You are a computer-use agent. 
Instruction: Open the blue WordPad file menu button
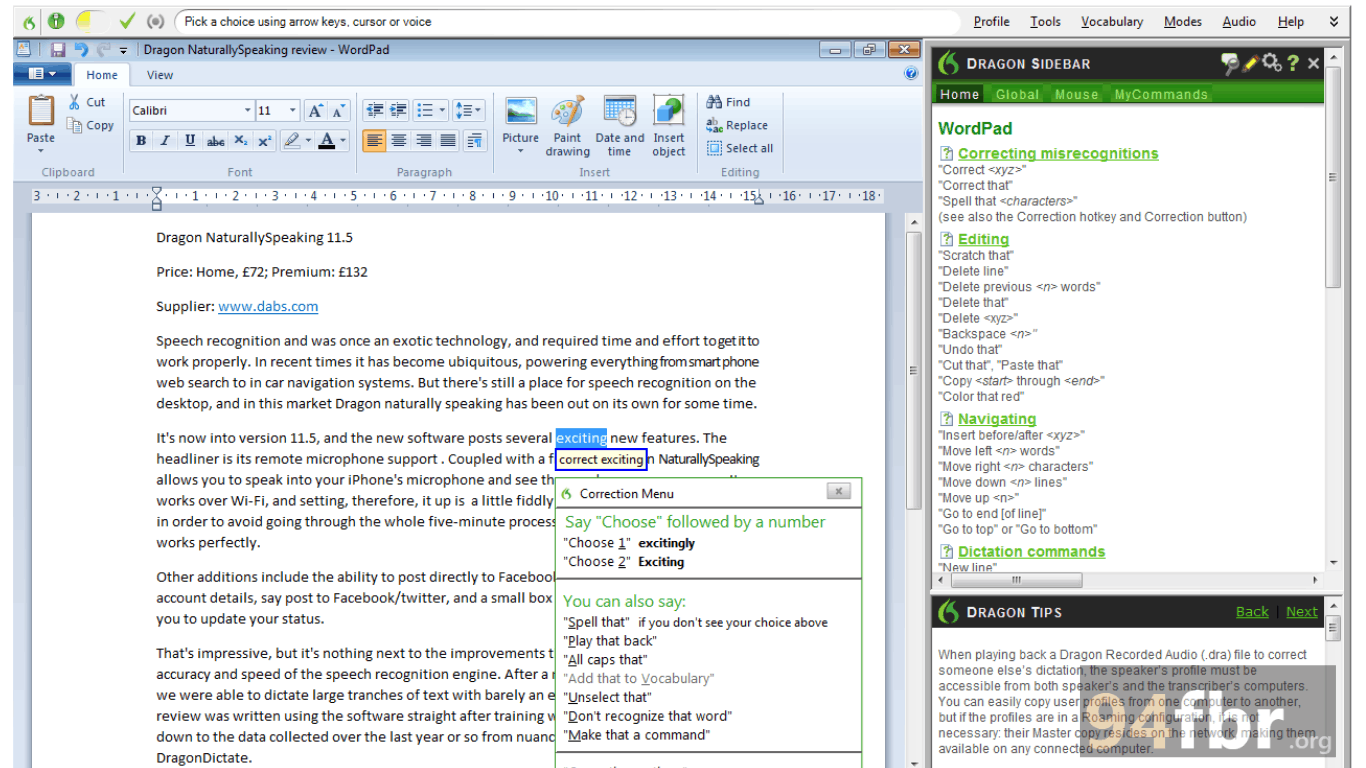click(x=42, y=74)
